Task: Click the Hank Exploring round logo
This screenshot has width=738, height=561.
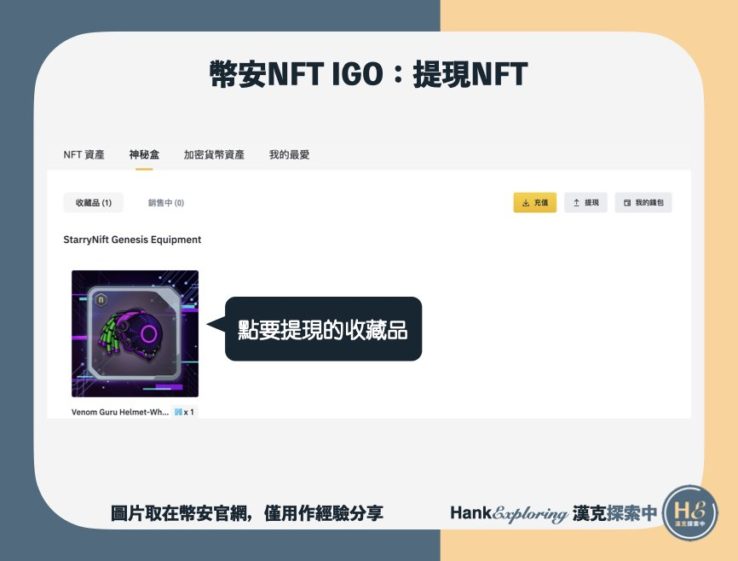Action: (x=690, y=513)
